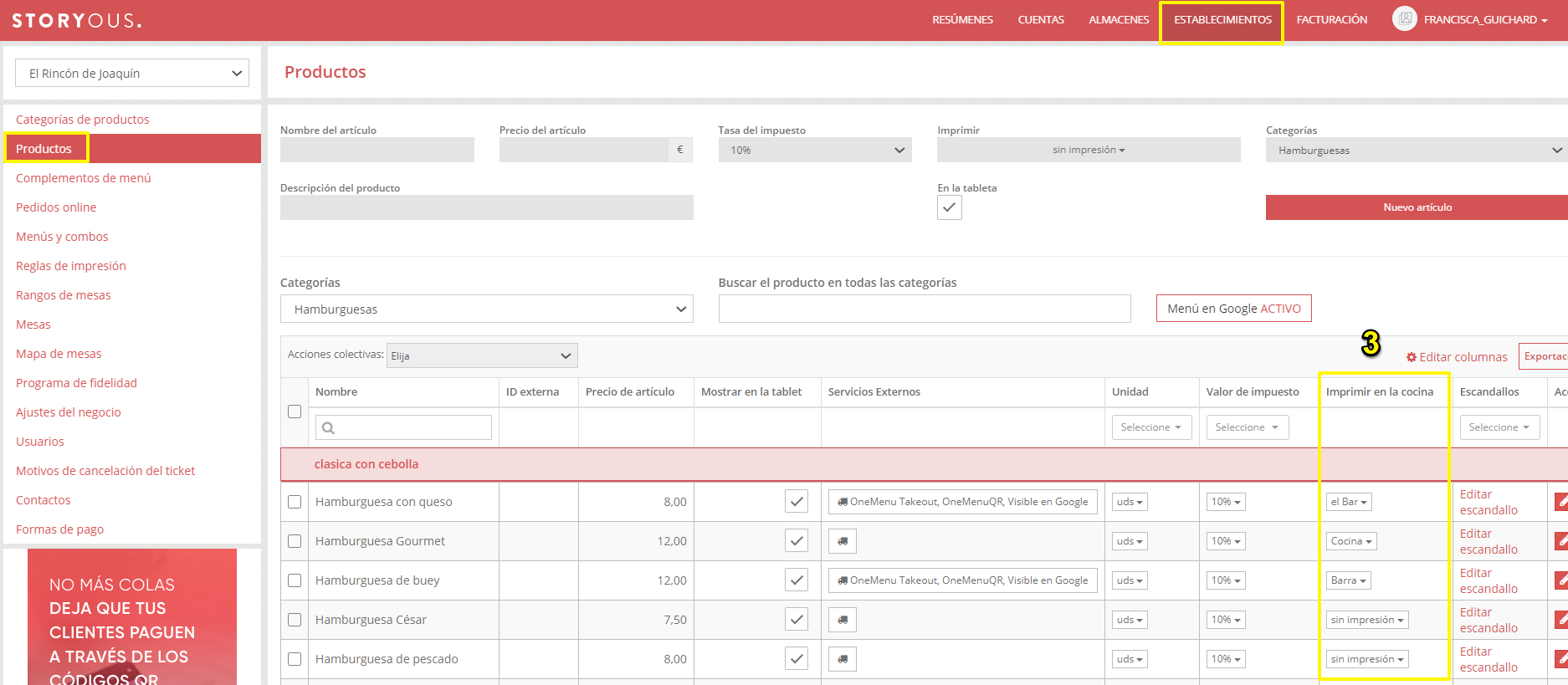Open the Unidad Seleccione filter dropdown

(1151, 427)
